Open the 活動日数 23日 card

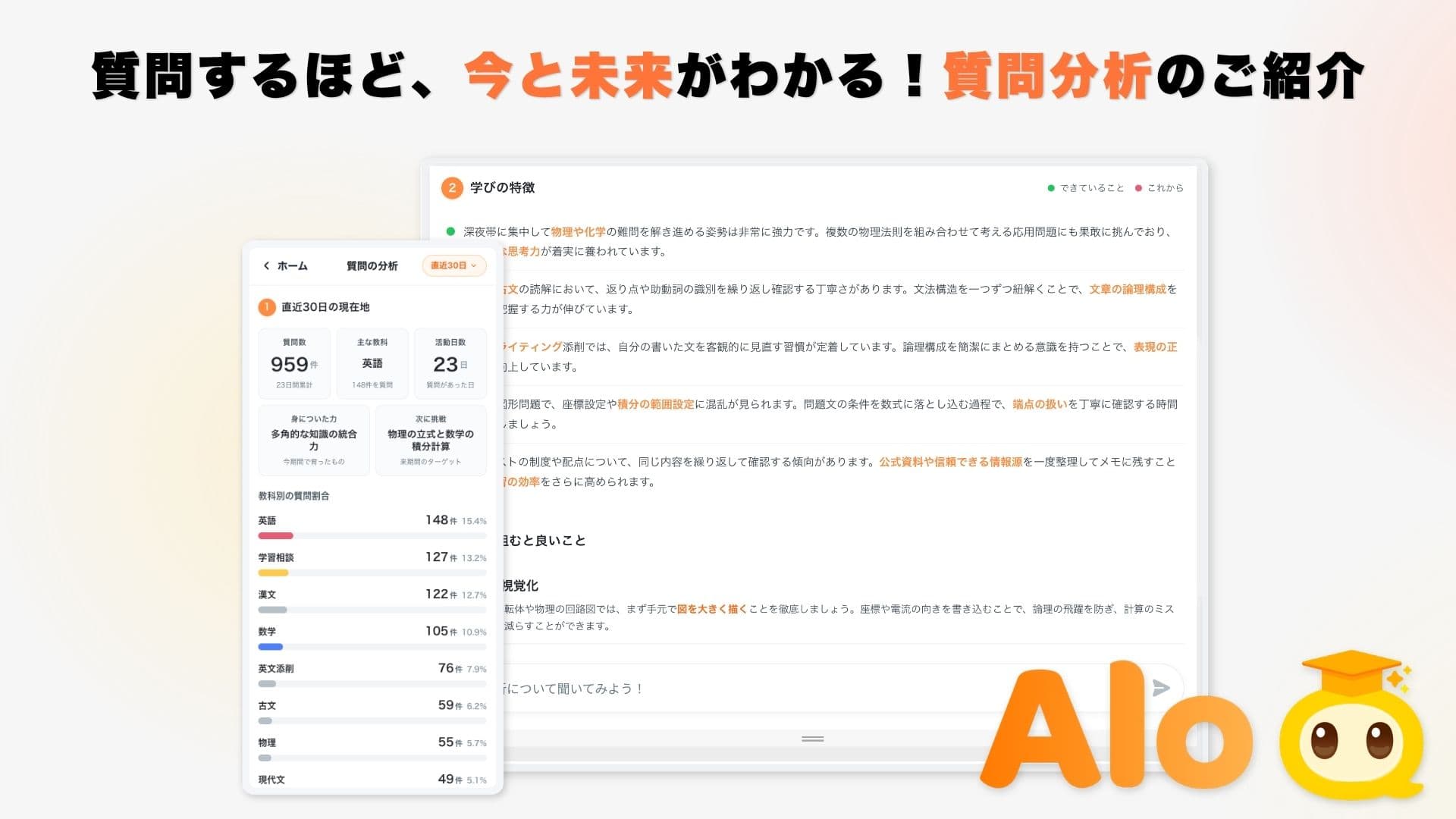450,363
